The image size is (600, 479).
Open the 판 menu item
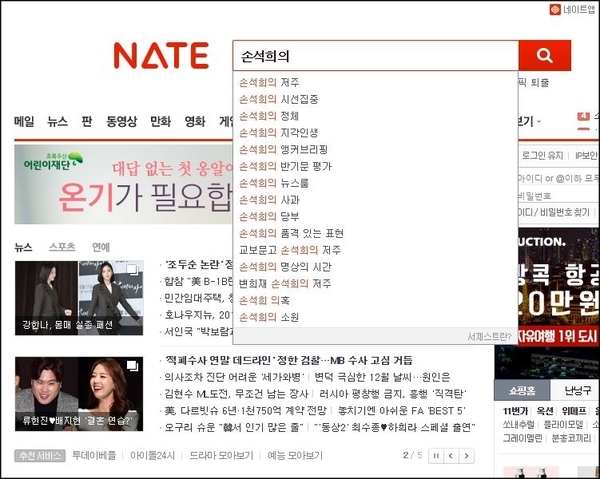pyautogui.click(x=87, y=121)
